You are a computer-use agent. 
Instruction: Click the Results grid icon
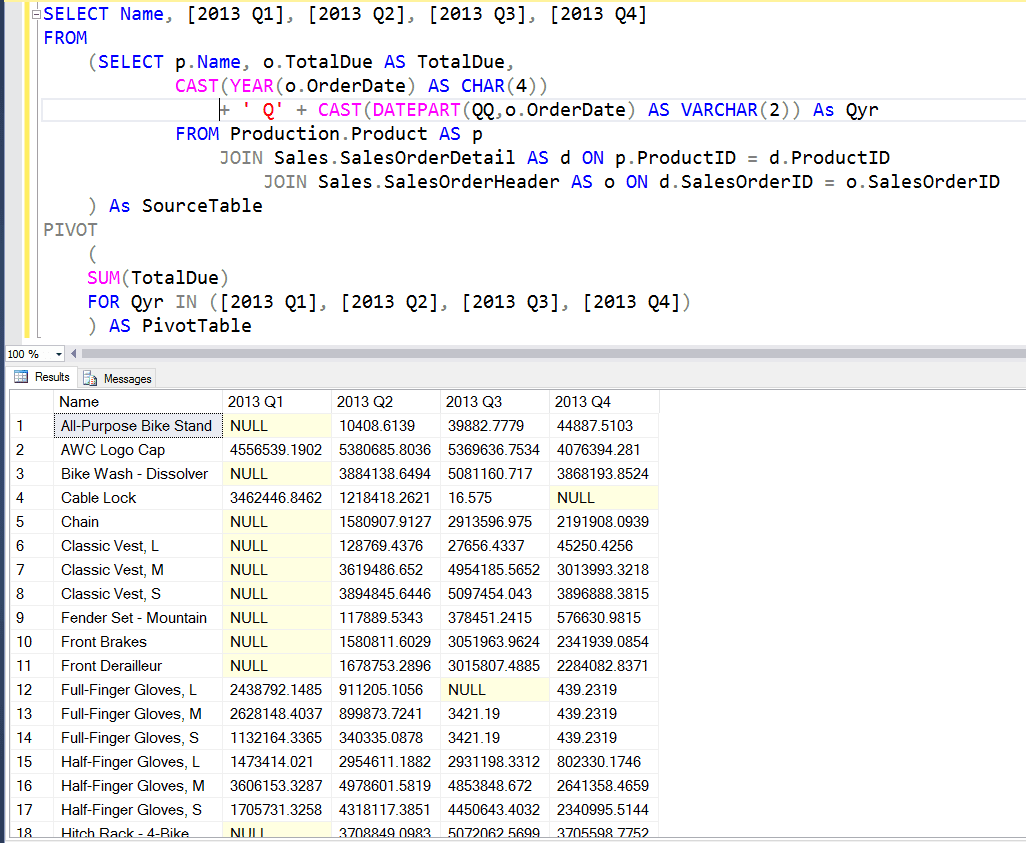[22, 377]
